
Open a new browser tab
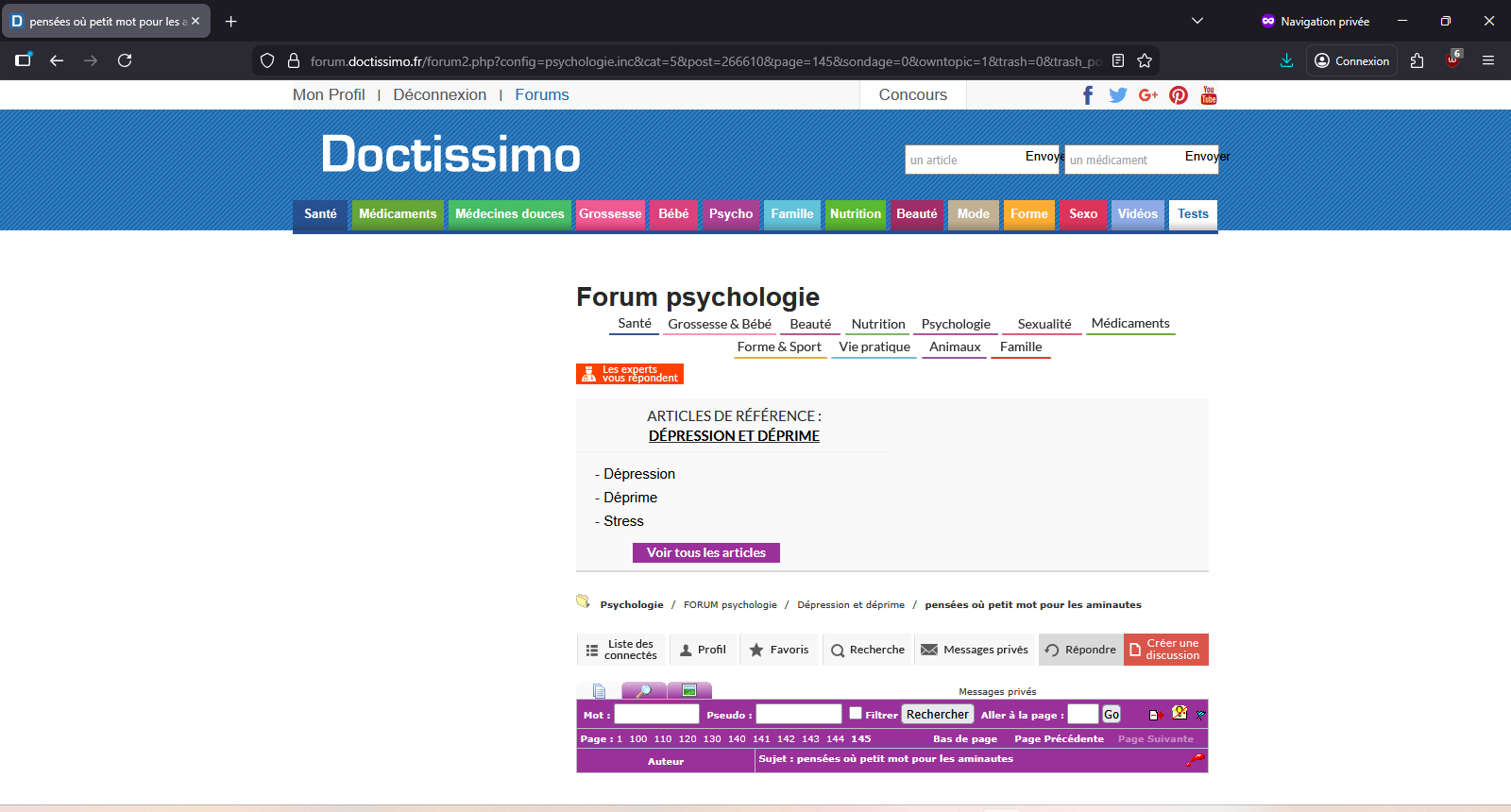(231, 21)
